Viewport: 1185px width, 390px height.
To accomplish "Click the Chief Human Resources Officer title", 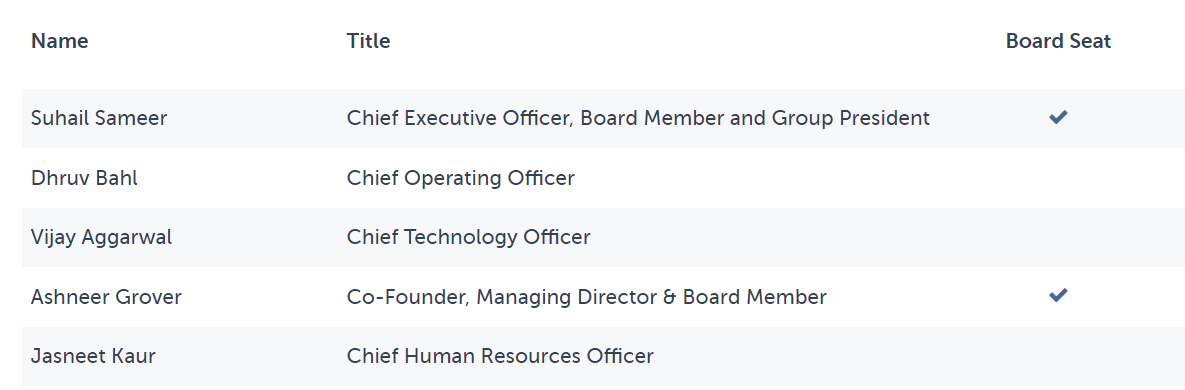I will (500, 355).
